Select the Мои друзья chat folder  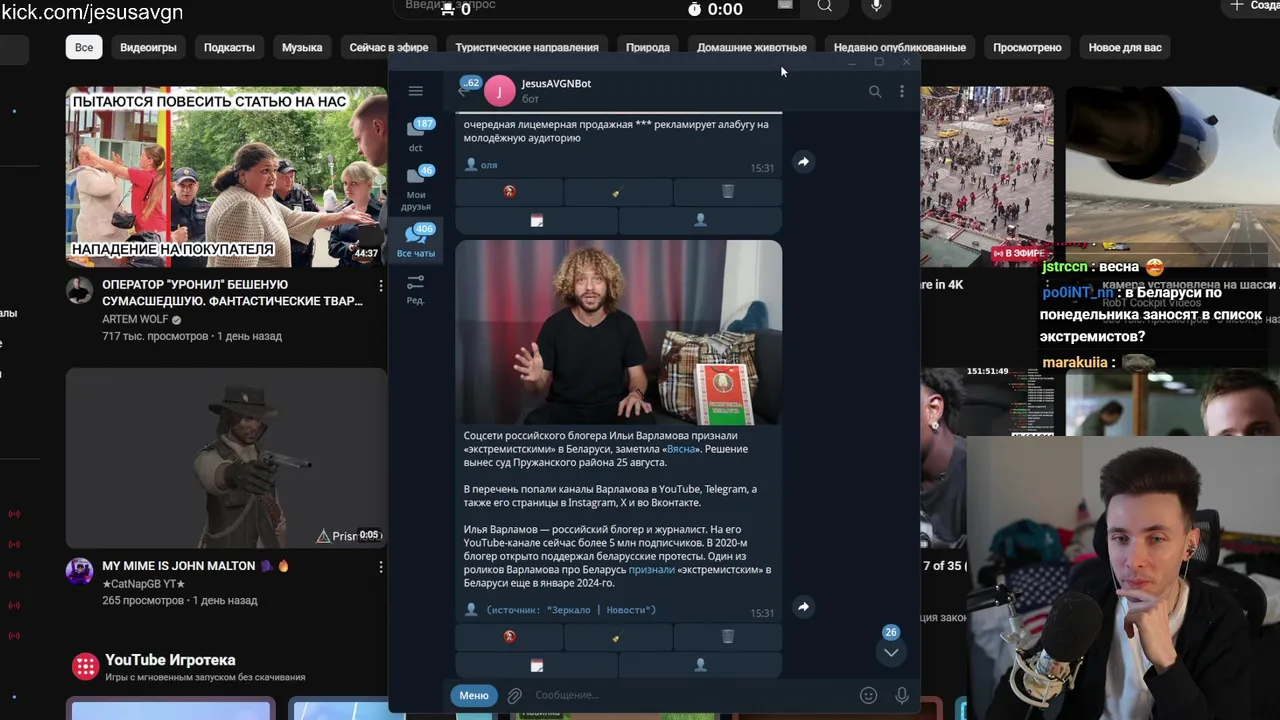pos(416,188)
